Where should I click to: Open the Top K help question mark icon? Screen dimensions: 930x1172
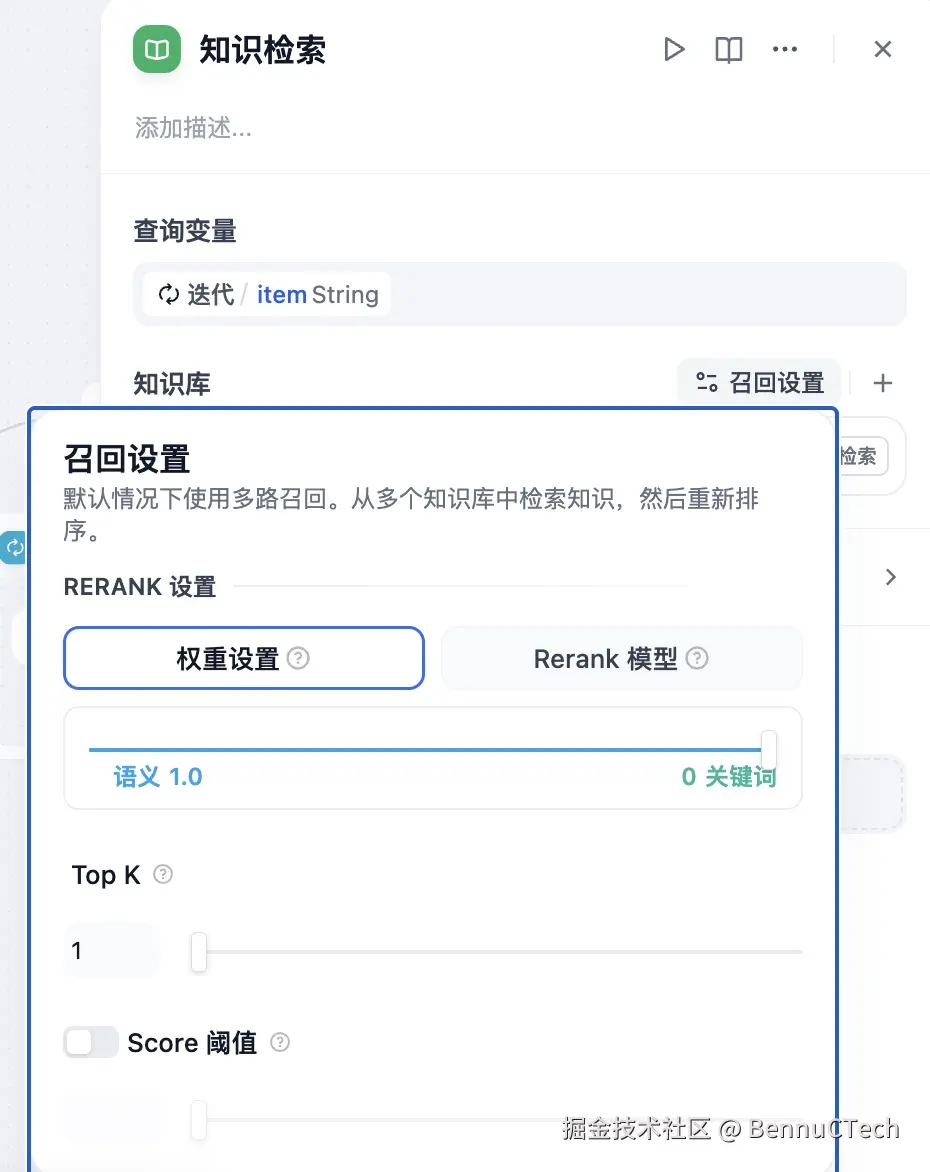(x=162, y=874)
